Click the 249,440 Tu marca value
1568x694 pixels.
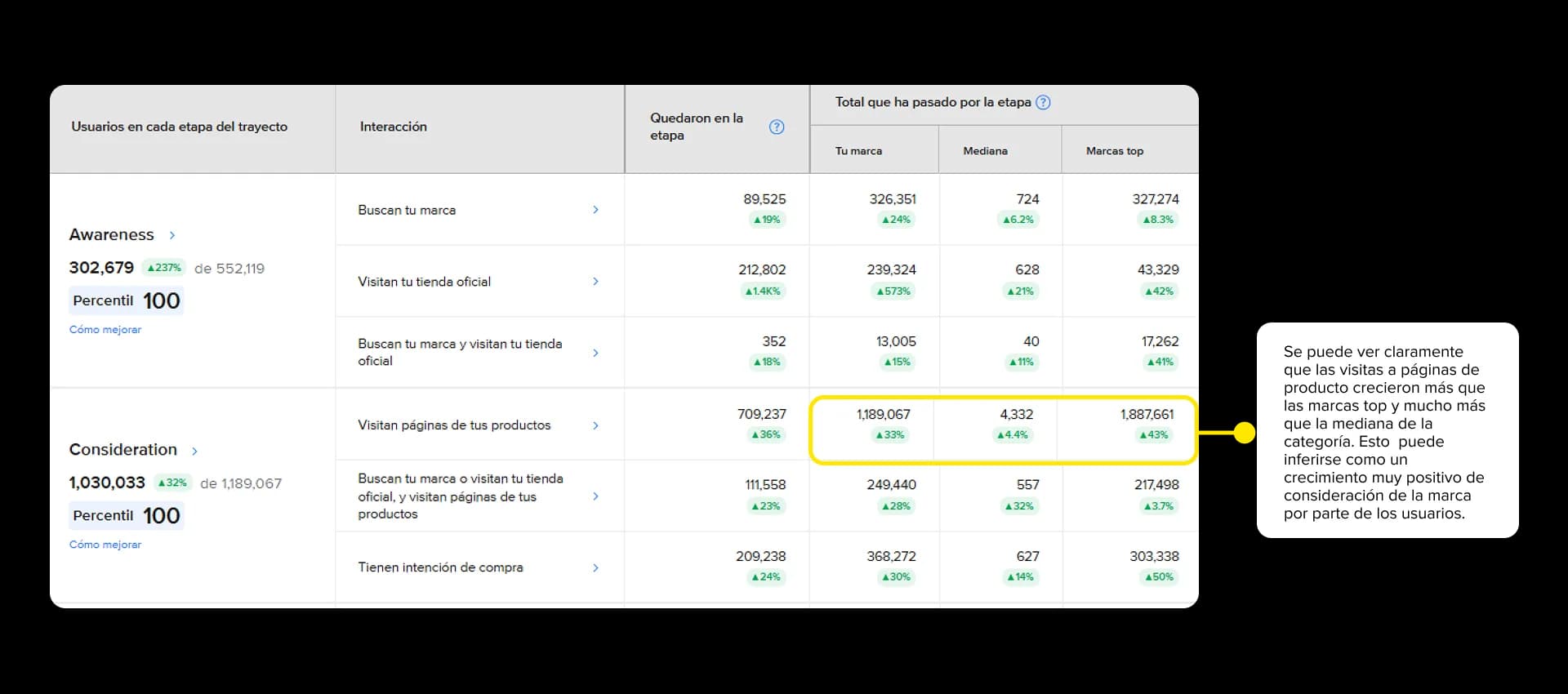click(891, 485)
